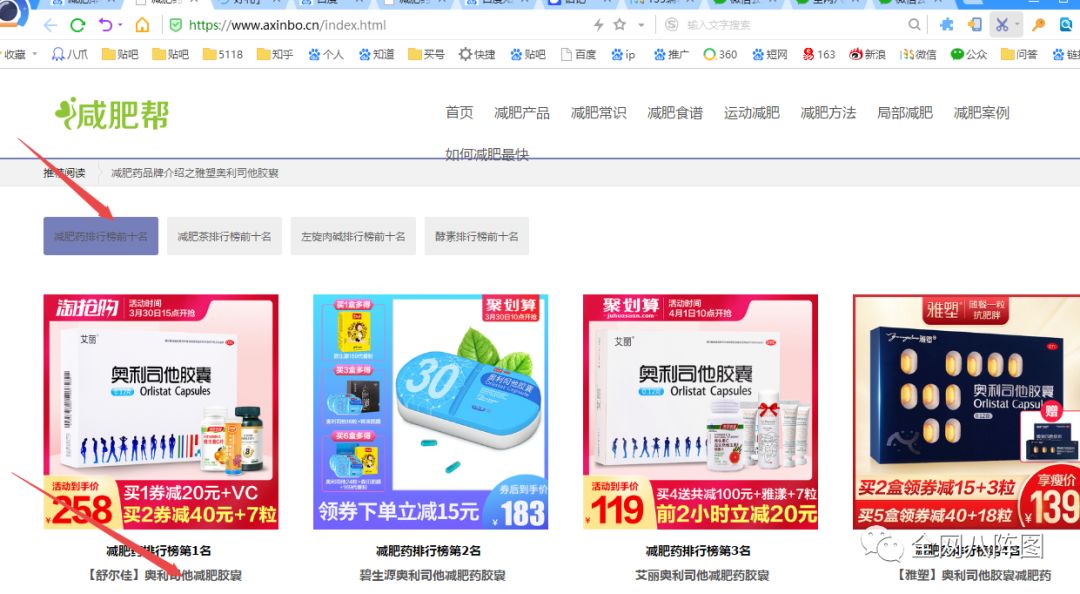Screen dimensions: 1080x594
Task: Open the 问答 bookmark folder
Action: click(1019, 54)
